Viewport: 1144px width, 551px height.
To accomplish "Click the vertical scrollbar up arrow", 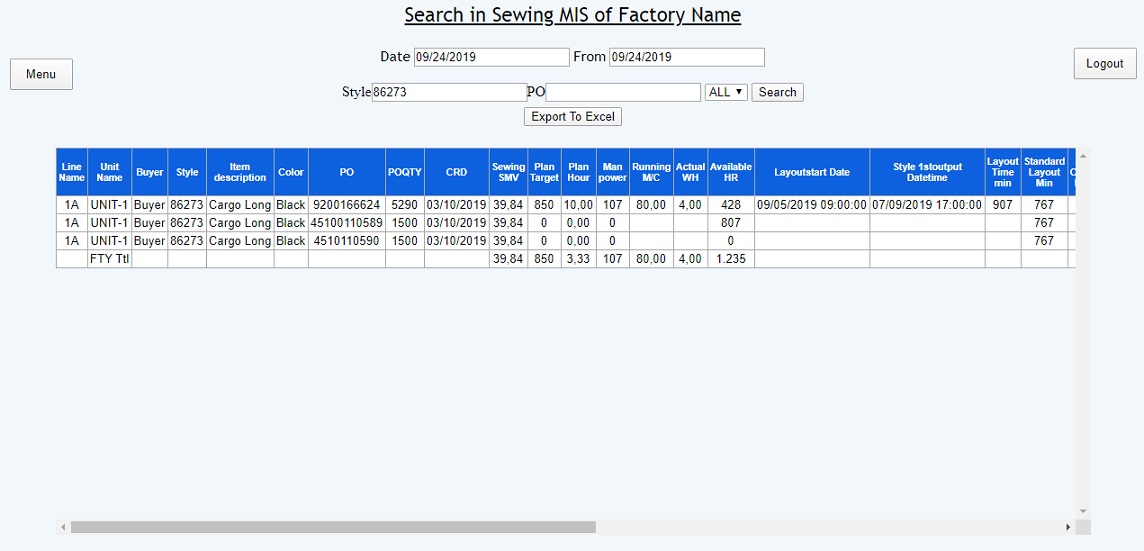I will 1083,155.
